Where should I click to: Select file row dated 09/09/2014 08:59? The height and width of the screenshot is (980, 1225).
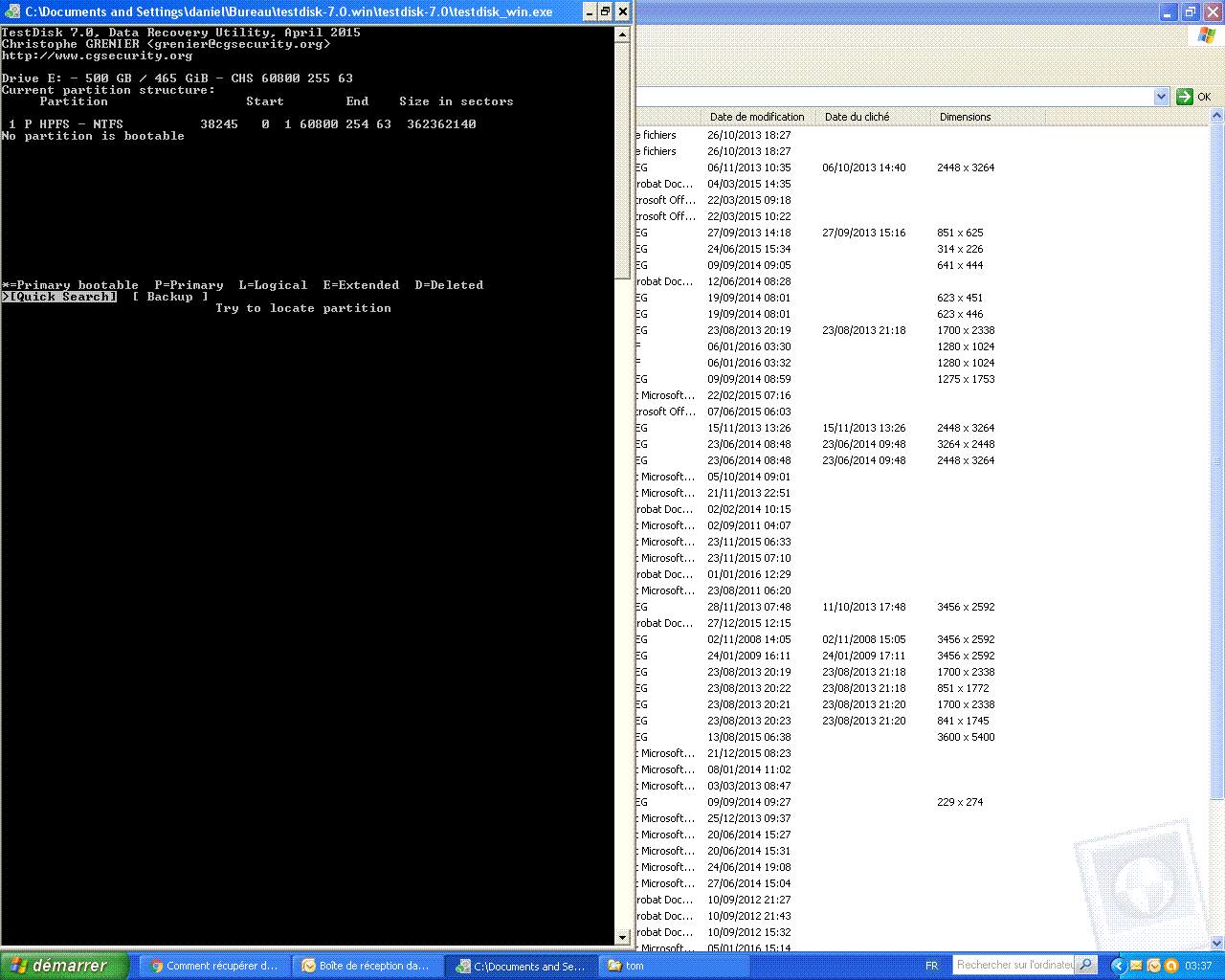click(923, 379)
